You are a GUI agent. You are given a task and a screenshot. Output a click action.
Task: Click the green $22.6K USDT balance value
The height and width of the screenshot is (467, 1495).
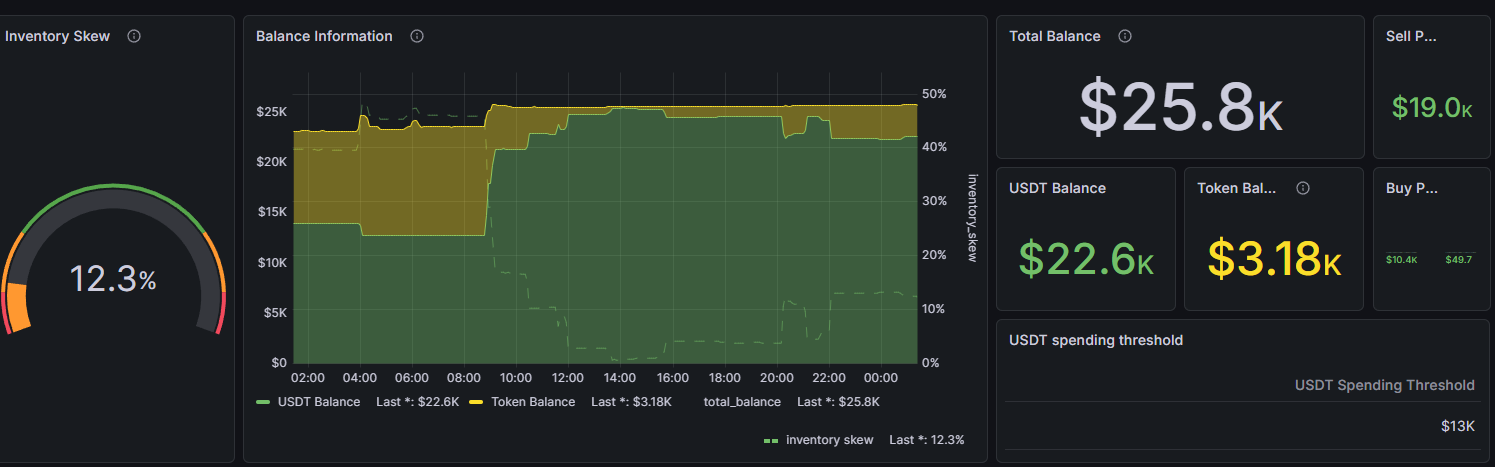[1086, 258]
